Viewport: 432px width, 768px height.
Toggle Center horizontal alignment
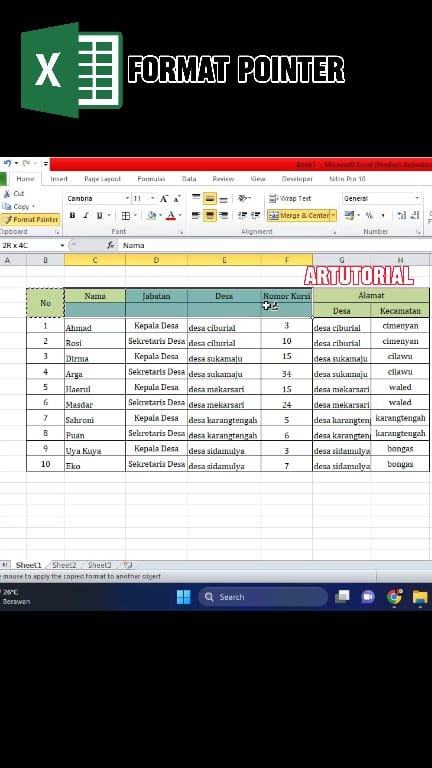pyautogui.click(x=210, y=216)
